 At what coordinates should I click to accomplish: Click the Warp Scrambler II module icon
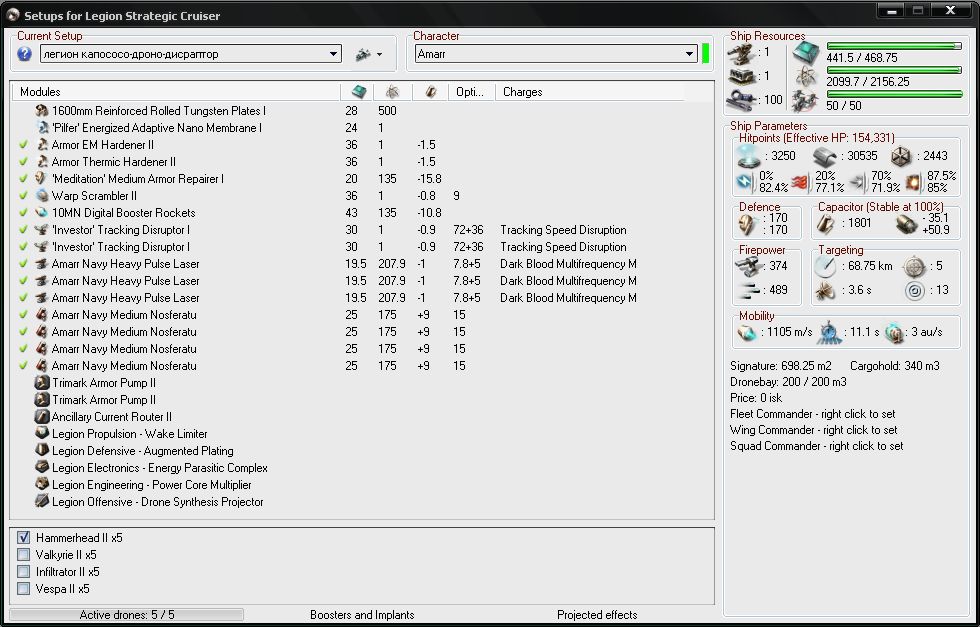tap(42, 196)
